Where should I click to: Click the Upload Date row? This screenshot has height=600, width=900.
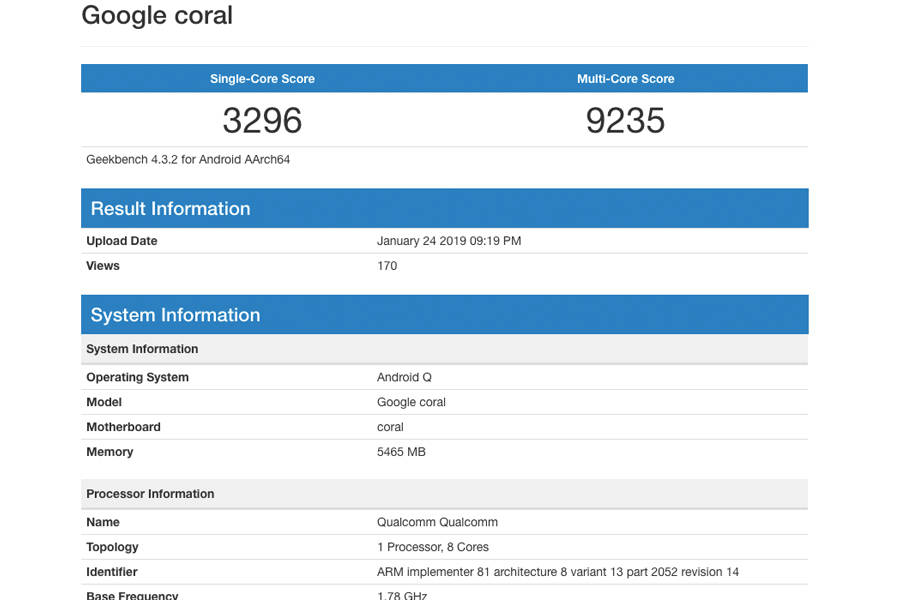tap(122, 241)
